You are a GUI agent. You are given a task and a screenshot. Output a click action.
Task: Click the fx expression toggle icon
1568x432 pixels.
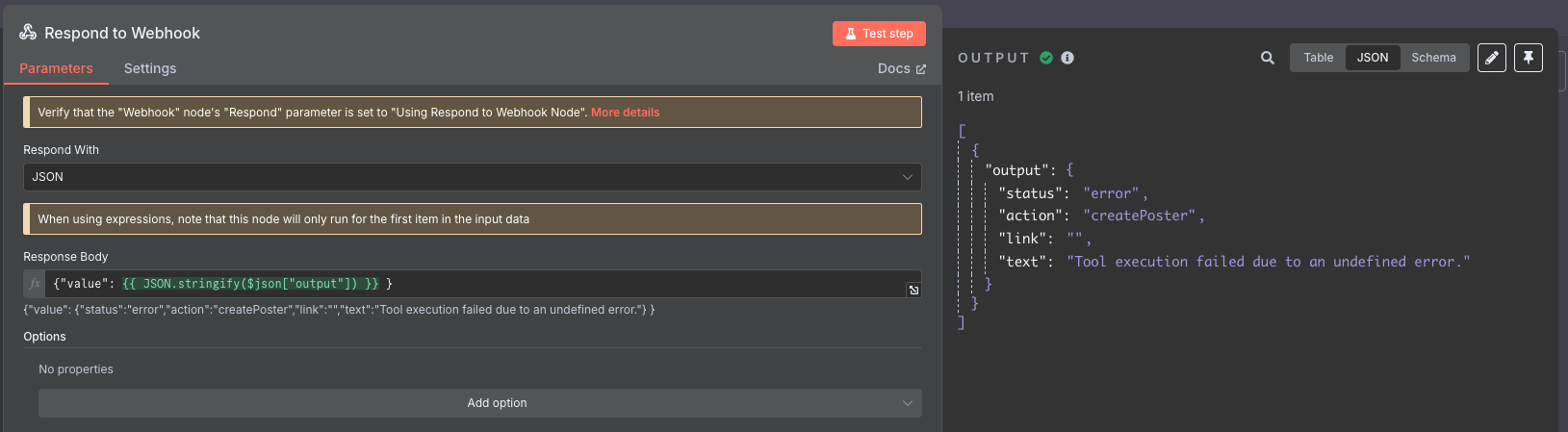tap(35, 284)
